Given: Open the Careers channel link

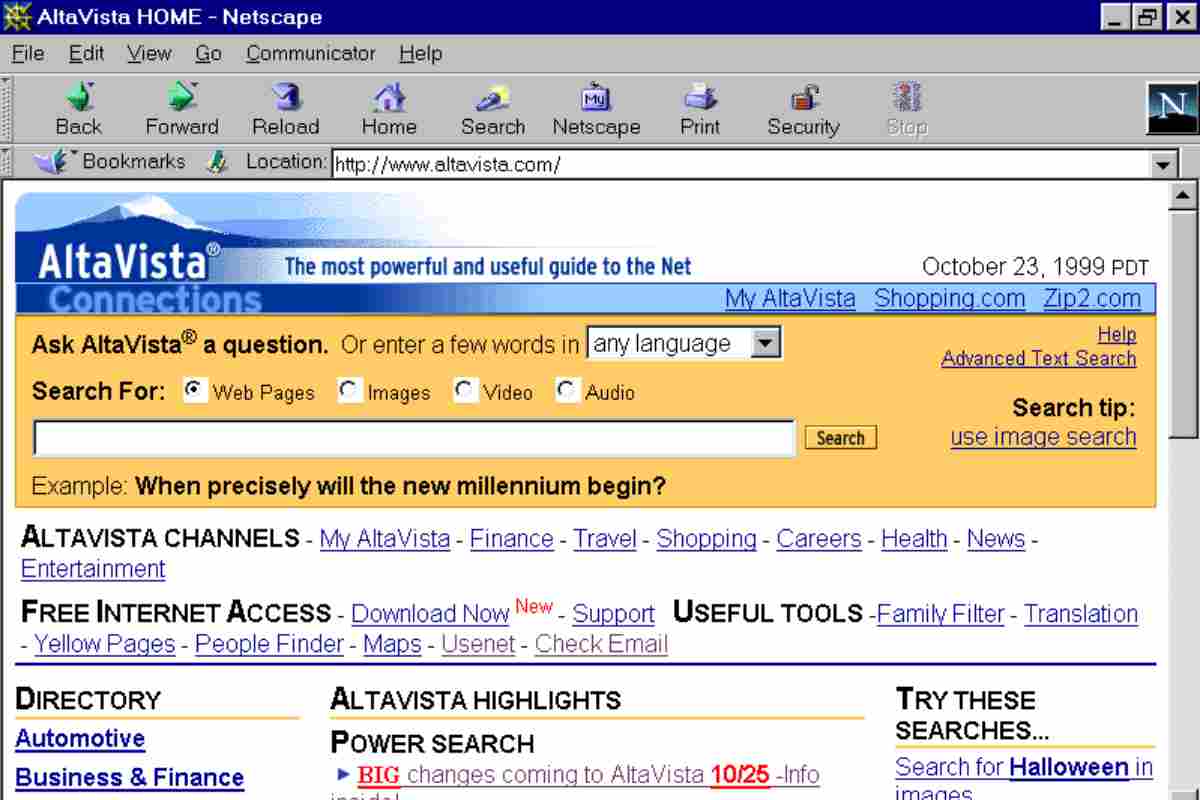Looking at the screenshot, I should 818,538.
